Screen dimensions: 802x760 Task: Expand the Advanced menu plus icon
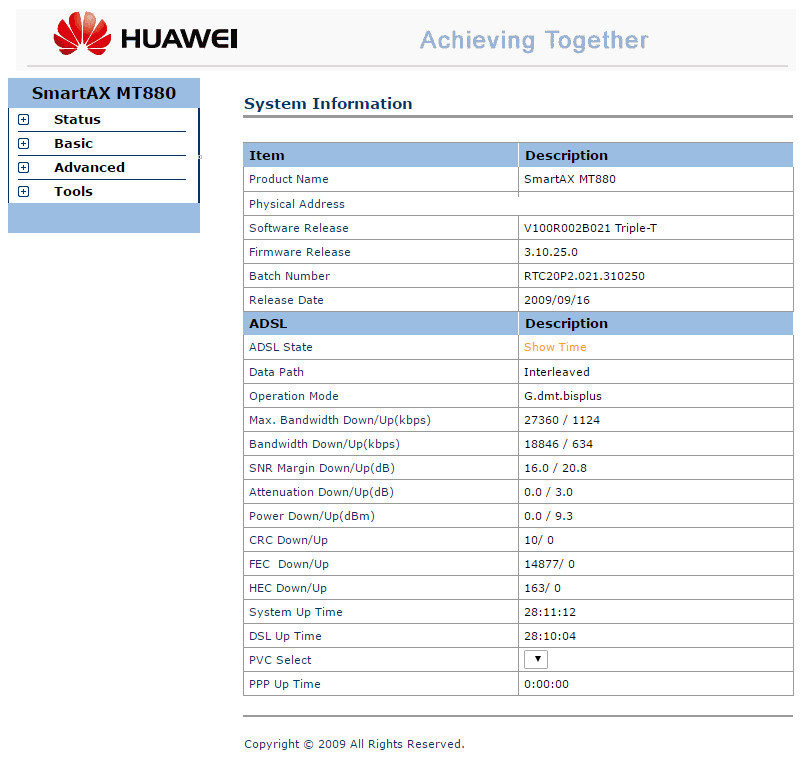(x=24, y=167)
